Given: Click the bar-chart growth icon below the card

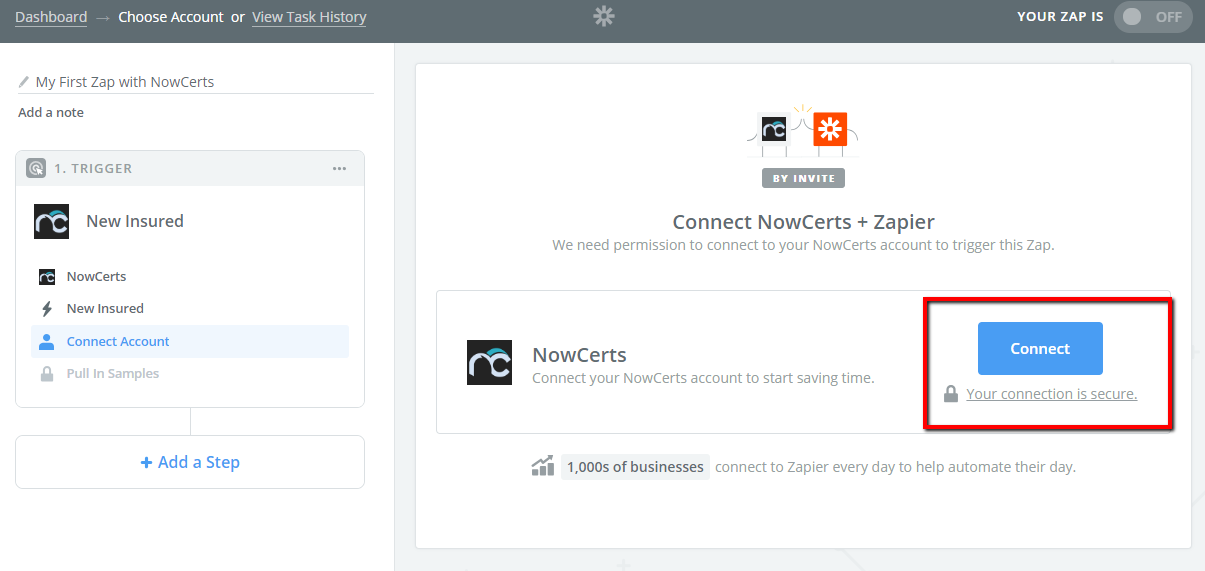Looking at the screenshot, I should pos(543,466).
